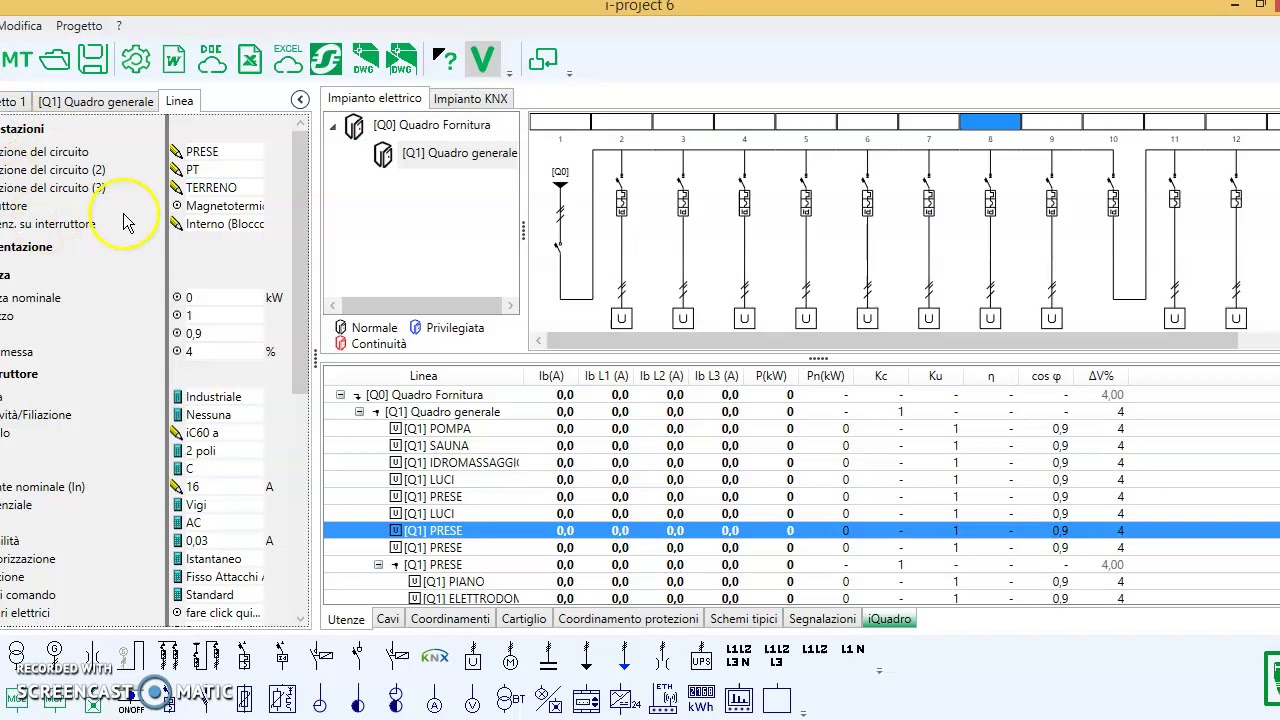Click the nominal current field showing 16
Screen dimensions: 1280x720
coord(220,487)
